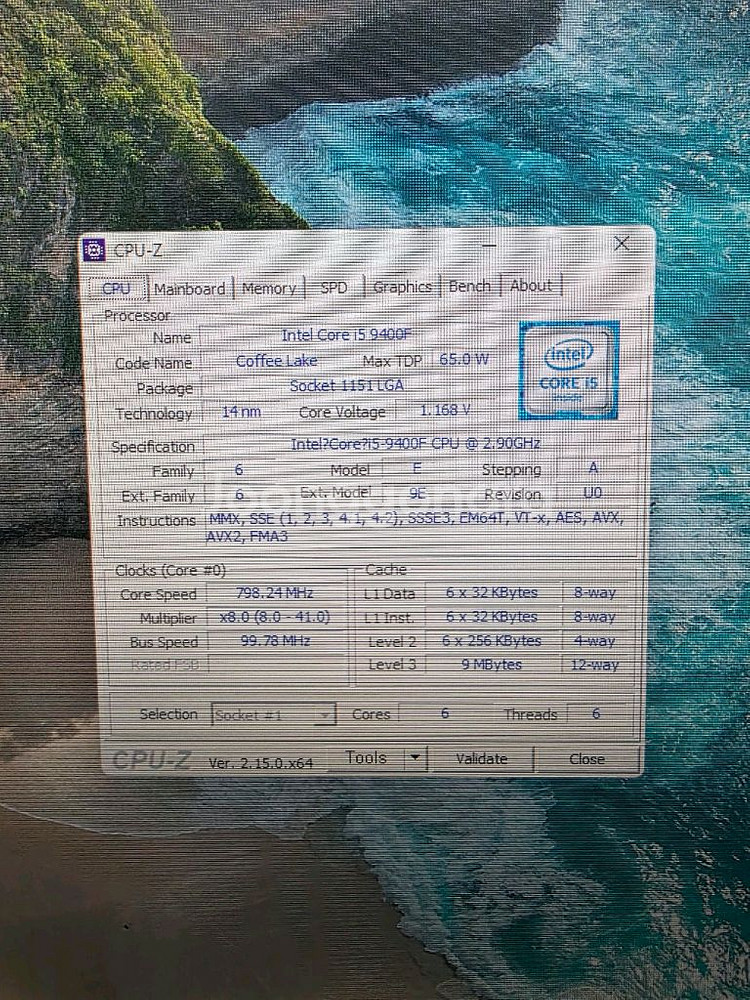Close the CPU-Z window with X
750x1000 pixels.
pyautogui.click(x=622, y=243)
